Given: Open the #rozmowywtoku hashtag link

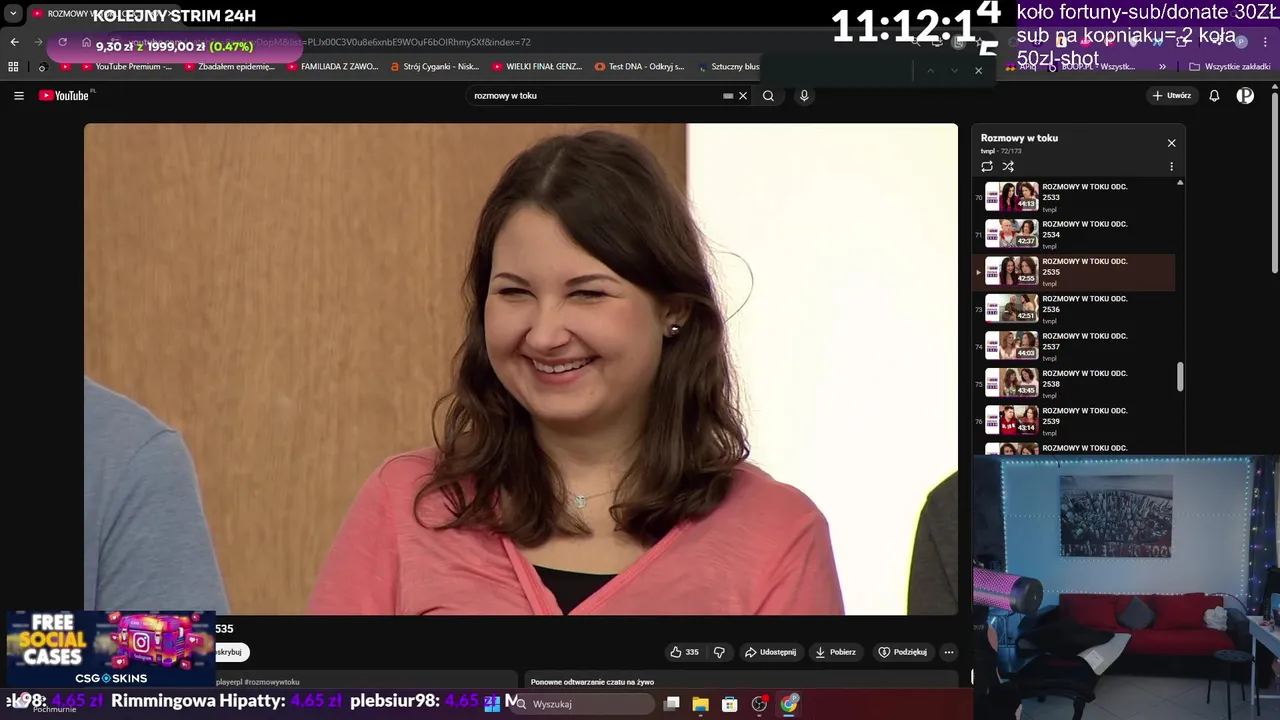Looking at the screenshot, I should 270,682.
